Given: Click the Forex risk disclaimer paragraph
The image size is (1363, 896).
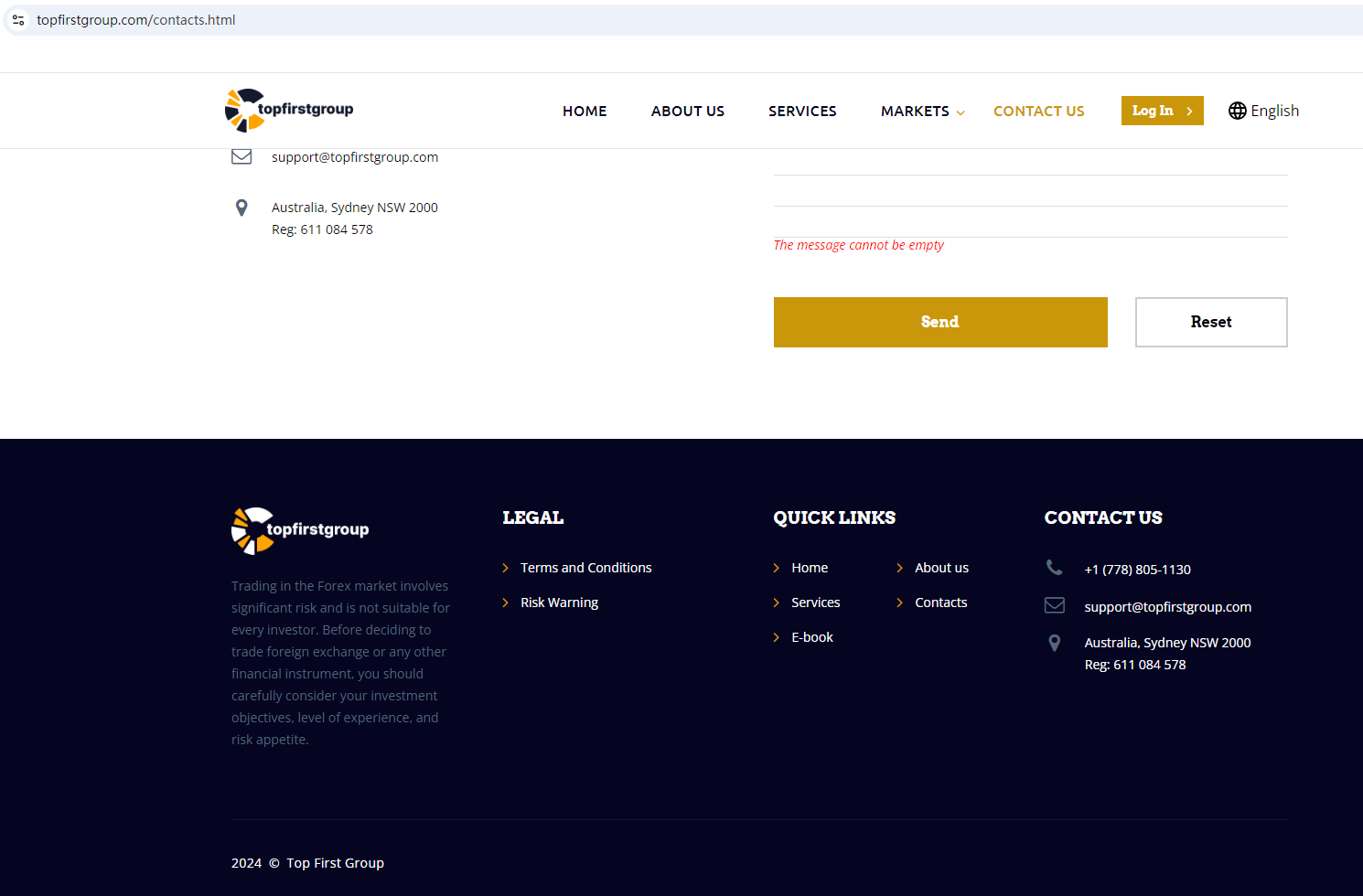Looking at the screenshot, I should tap(341, 663).
